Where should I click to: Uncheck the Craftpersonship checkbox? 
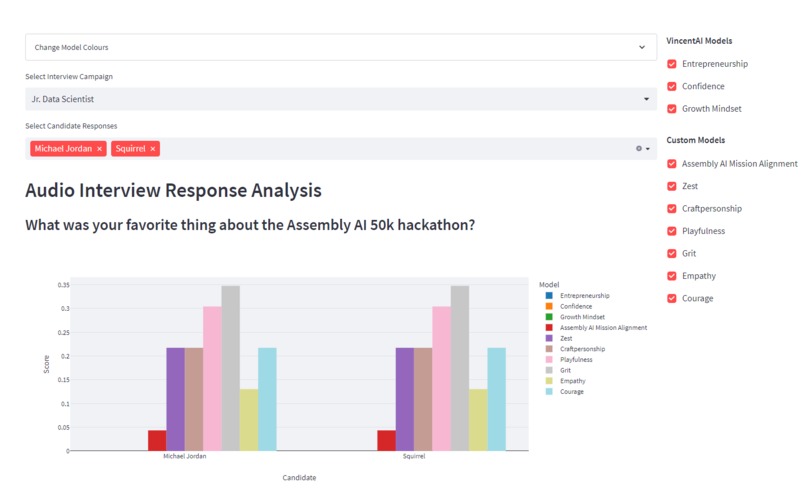pos(672,209)
